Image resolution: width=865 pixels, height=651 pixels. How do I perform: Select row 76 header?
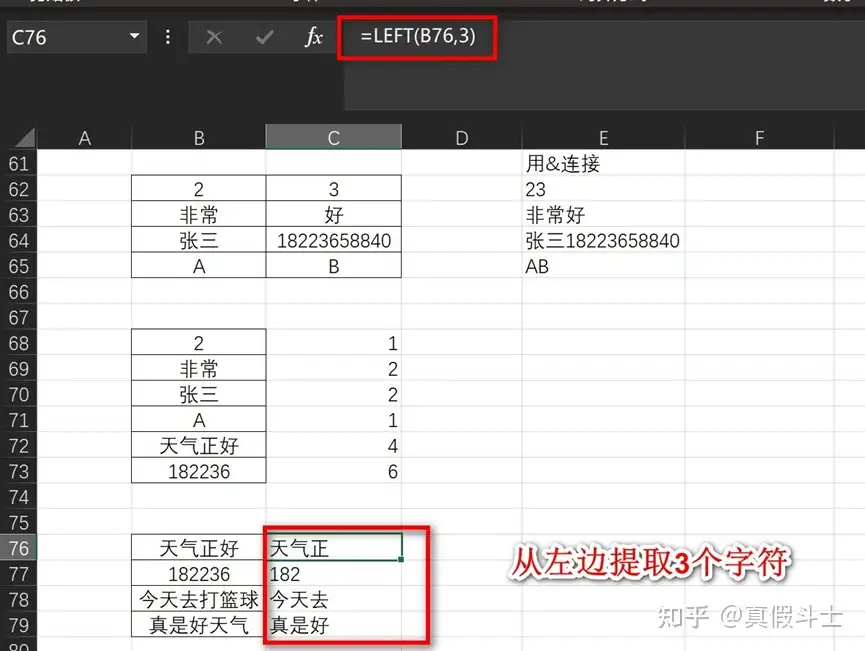pyautogui.click(x=20, y=548)
